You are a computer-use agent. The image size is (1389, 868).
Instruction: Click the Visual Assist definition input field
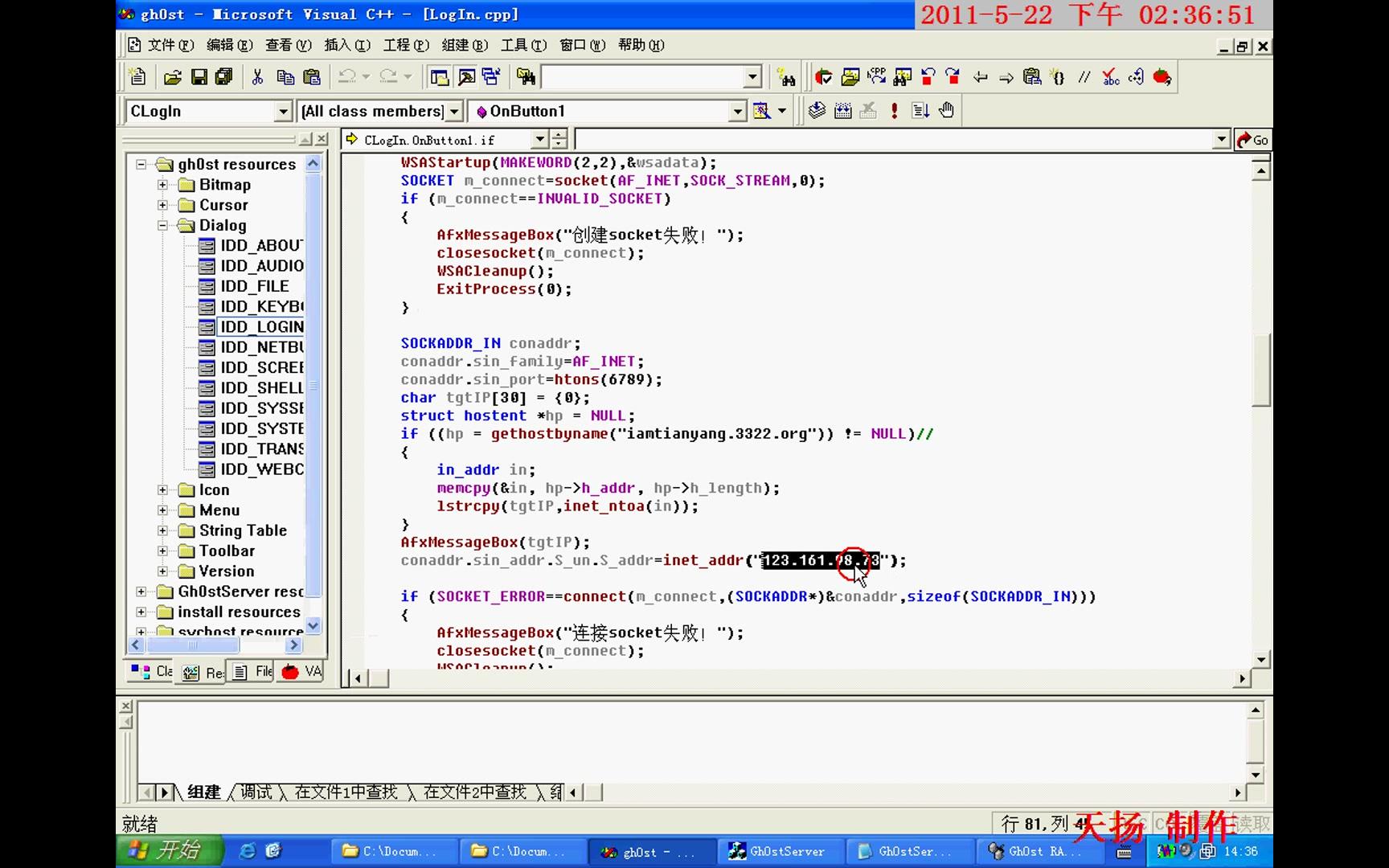pyautogui.click(x=902, y=140)
